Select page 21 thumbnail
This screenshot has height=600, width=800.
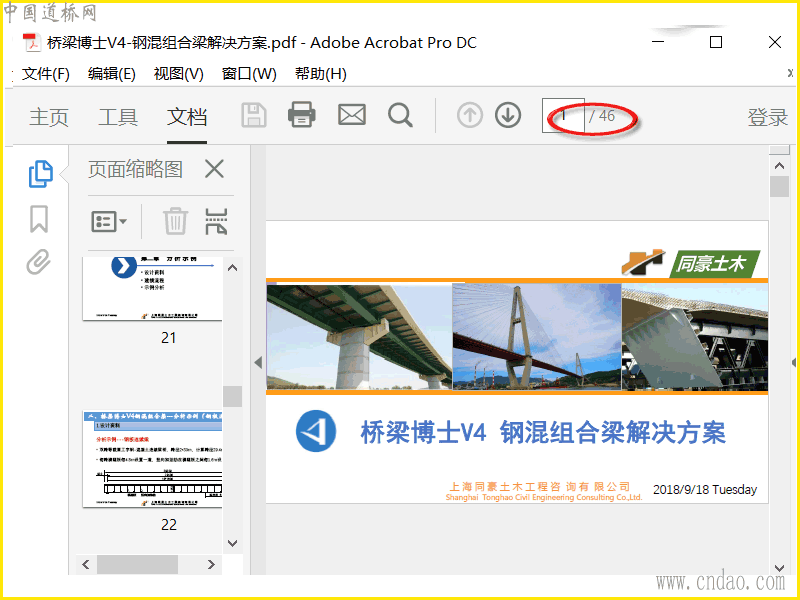coord(153,289)
